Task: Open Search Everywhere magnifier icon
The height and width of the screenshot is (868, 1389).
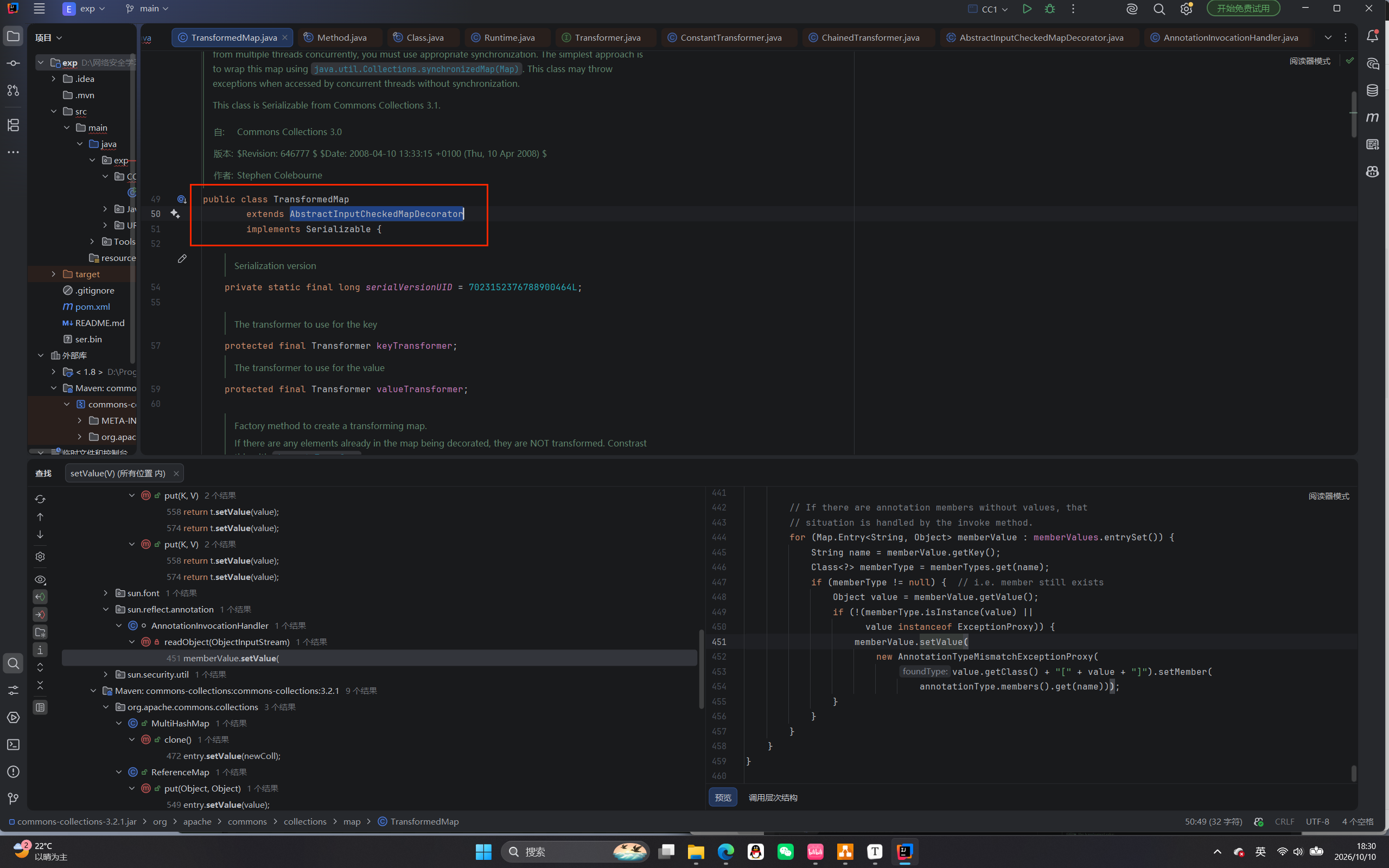Action: pos(1159,9)
